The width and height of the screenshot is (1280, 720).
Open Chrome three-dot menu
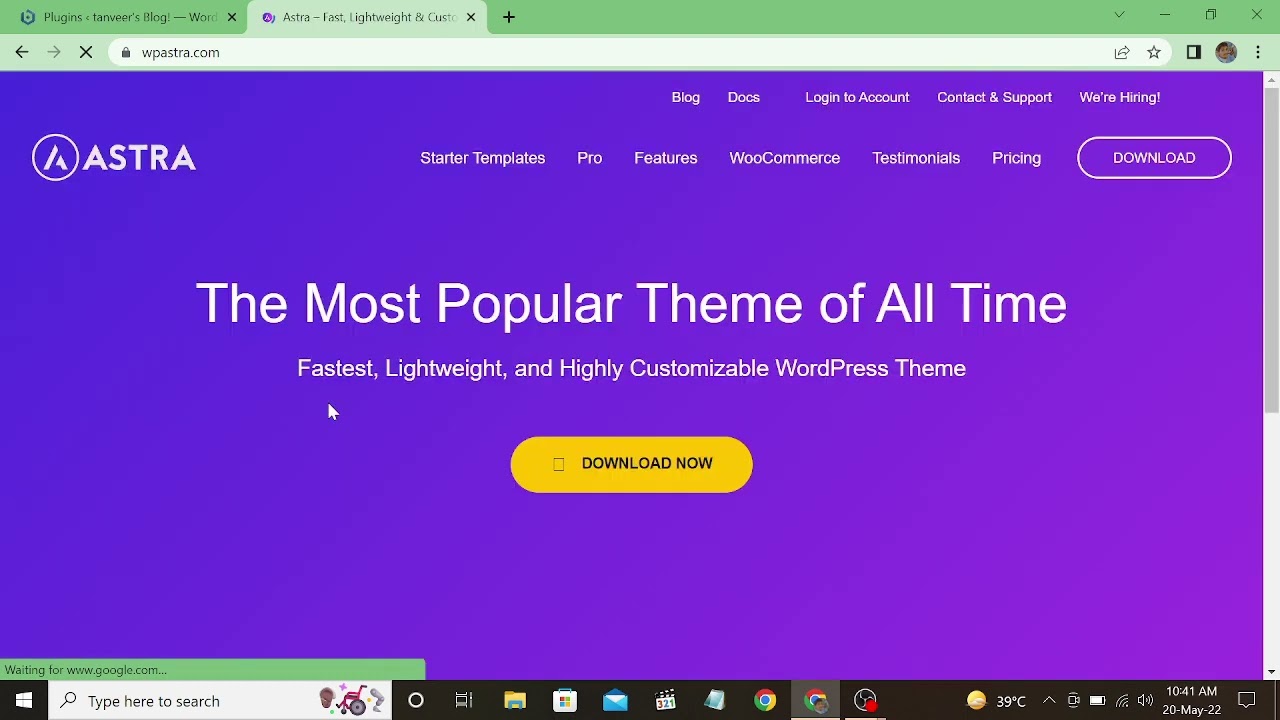[x=1258, y=53]
